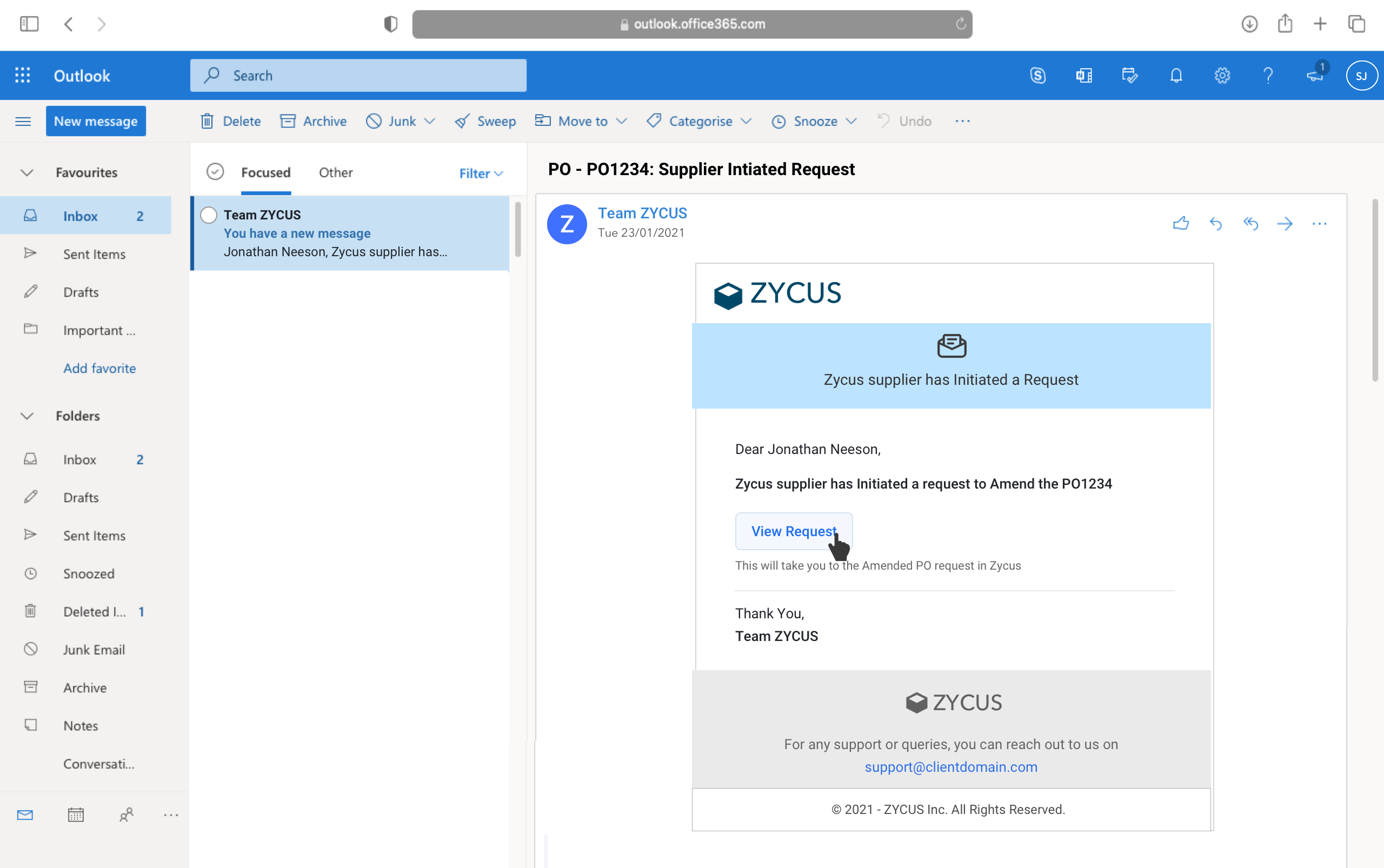
Task: Click into the Search field
Action: coord(368,75)
